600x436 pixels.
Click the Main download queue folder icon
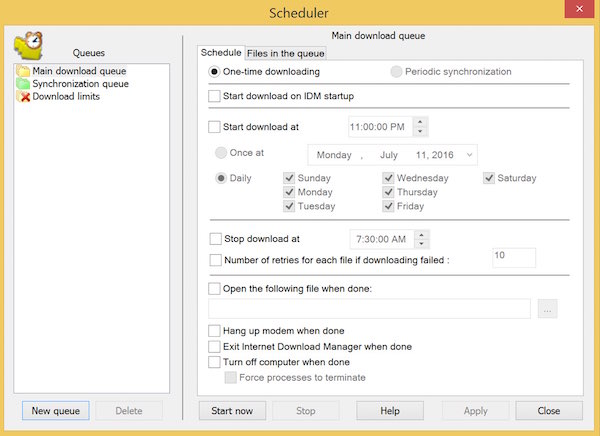(x=23, y=72)
